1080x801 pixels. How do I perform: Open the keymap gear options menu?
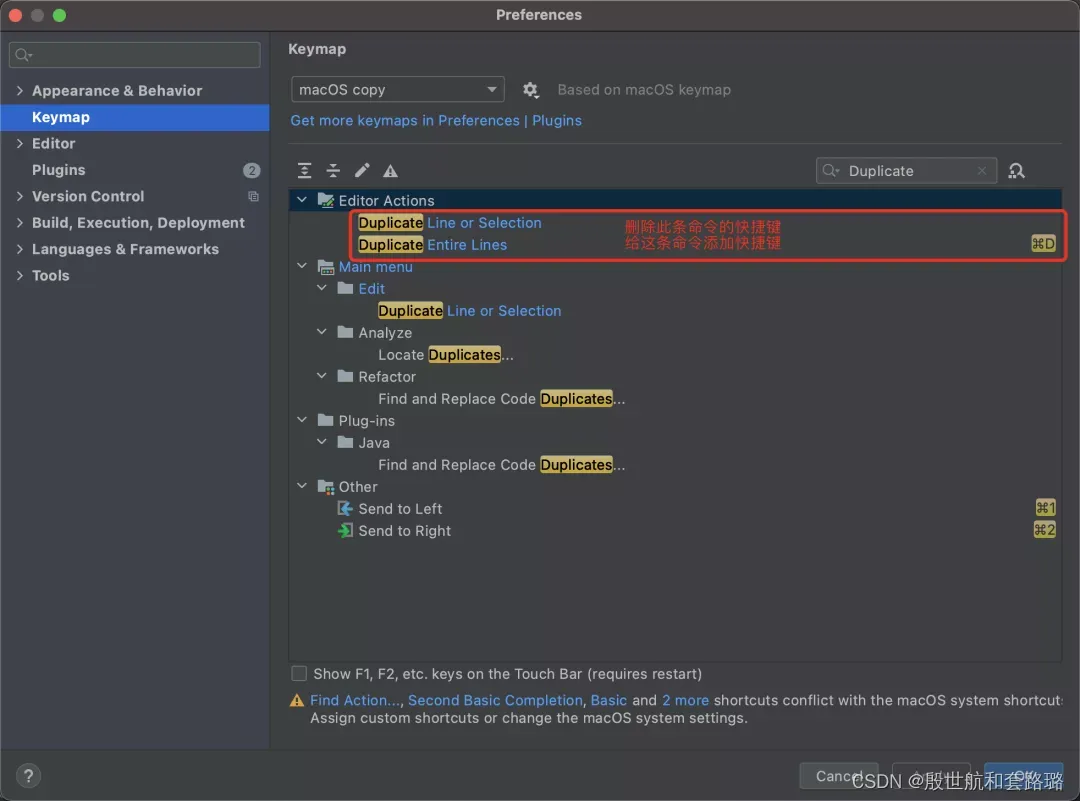click(530, 90)
